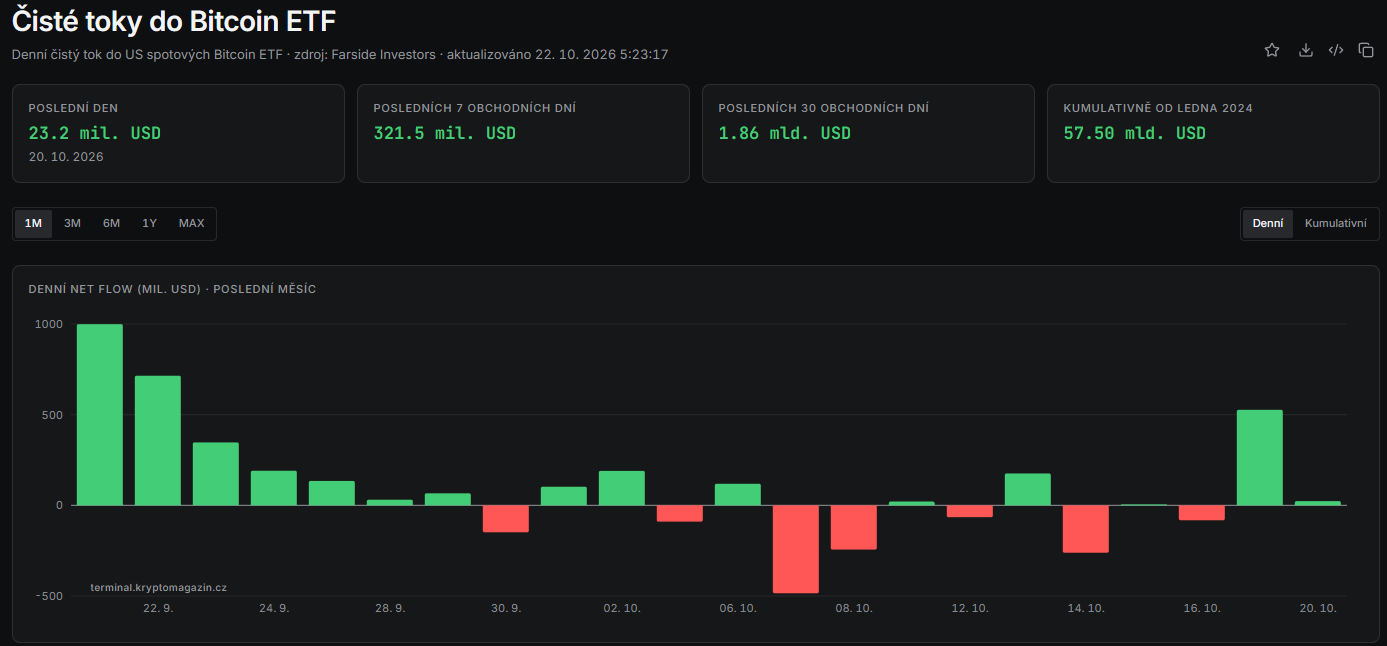Click the red bar above 16. 10.
Image resolution: width=1387 pixels, height=646 pixels.
click(1202, 512)
